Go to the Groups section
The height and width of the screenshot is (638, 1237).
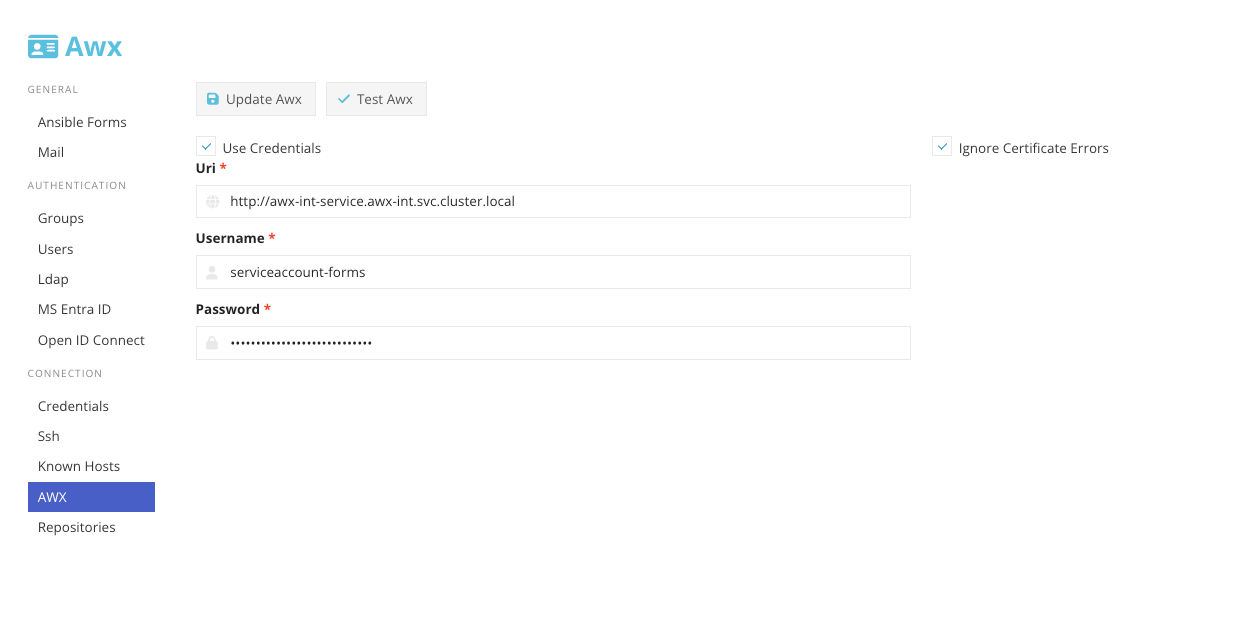coord(61,218)
